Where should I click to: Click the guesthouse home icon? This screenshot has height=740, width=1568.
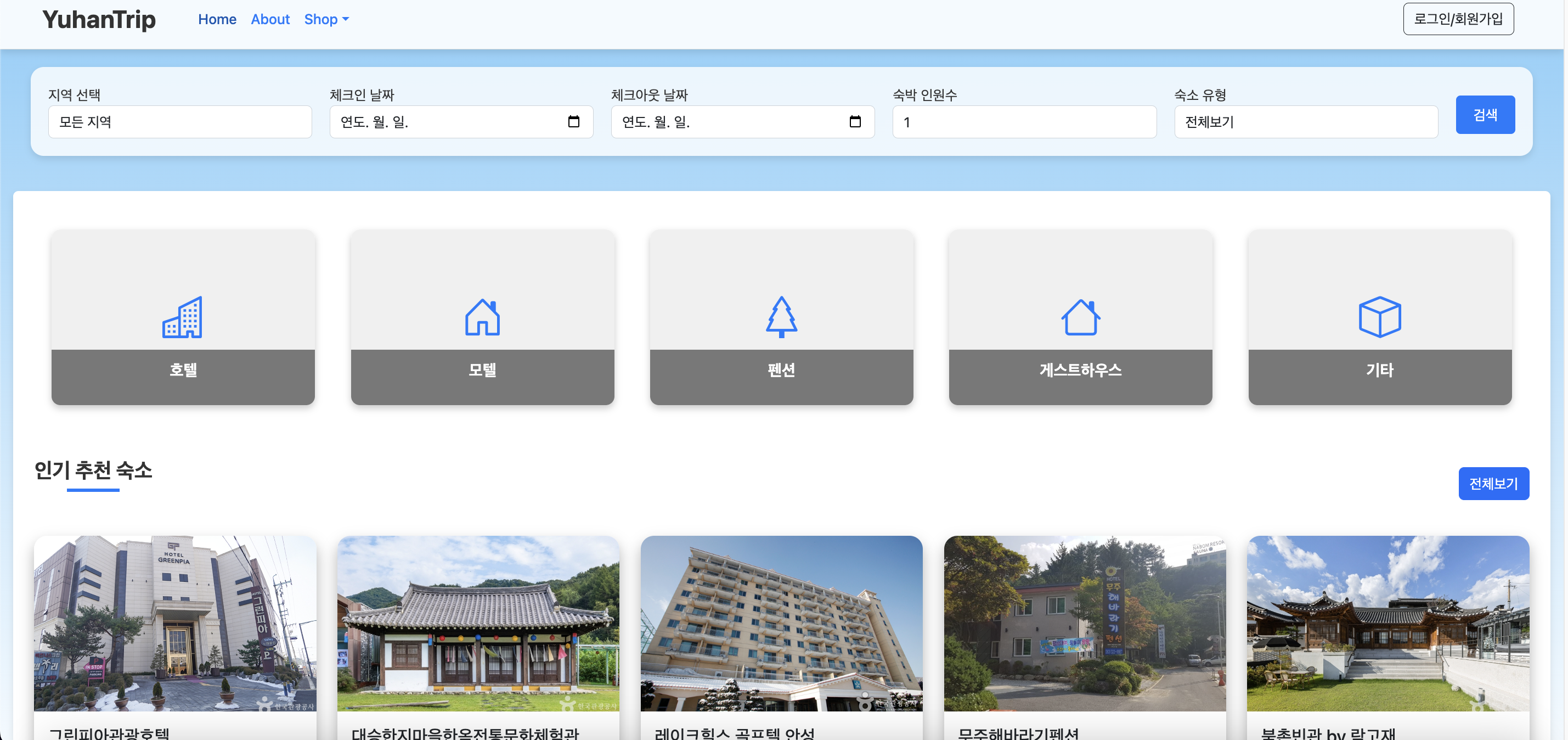(1080, 317)
